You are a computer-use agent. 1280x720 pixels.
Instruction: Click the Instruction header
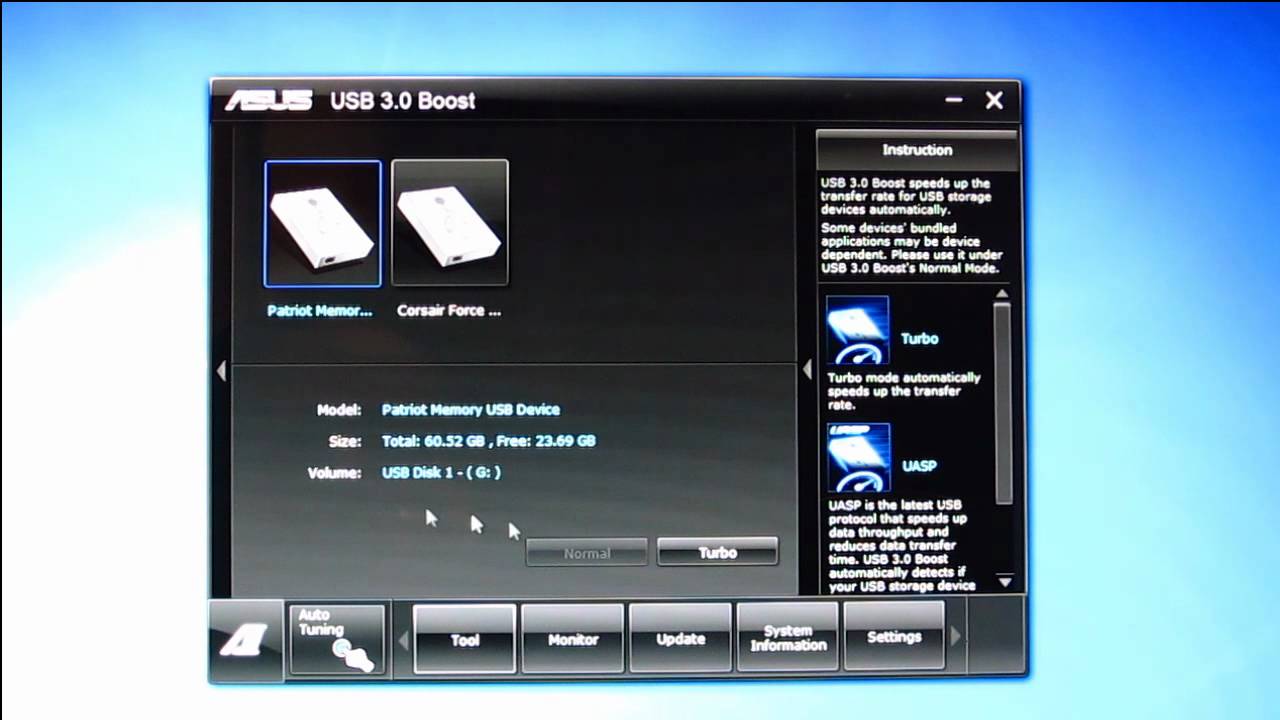[x=917, y=150]
